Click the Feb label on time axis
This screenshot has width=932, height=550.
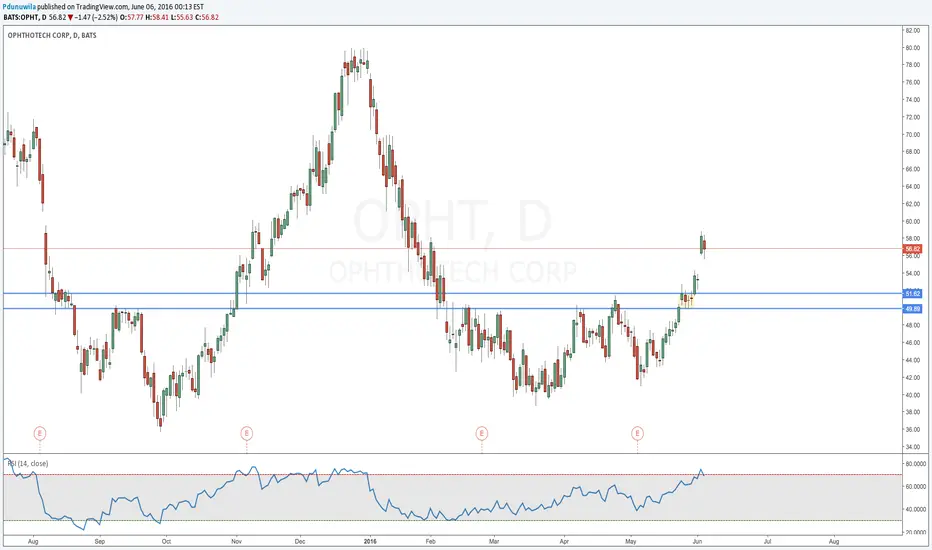pos(430,542)
